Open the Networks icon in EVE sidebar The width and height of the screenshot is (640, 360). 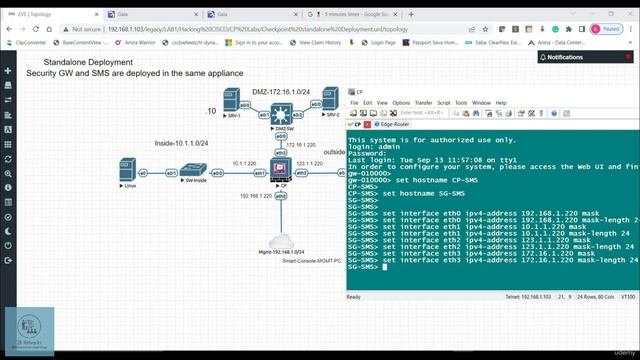(8, 100)
